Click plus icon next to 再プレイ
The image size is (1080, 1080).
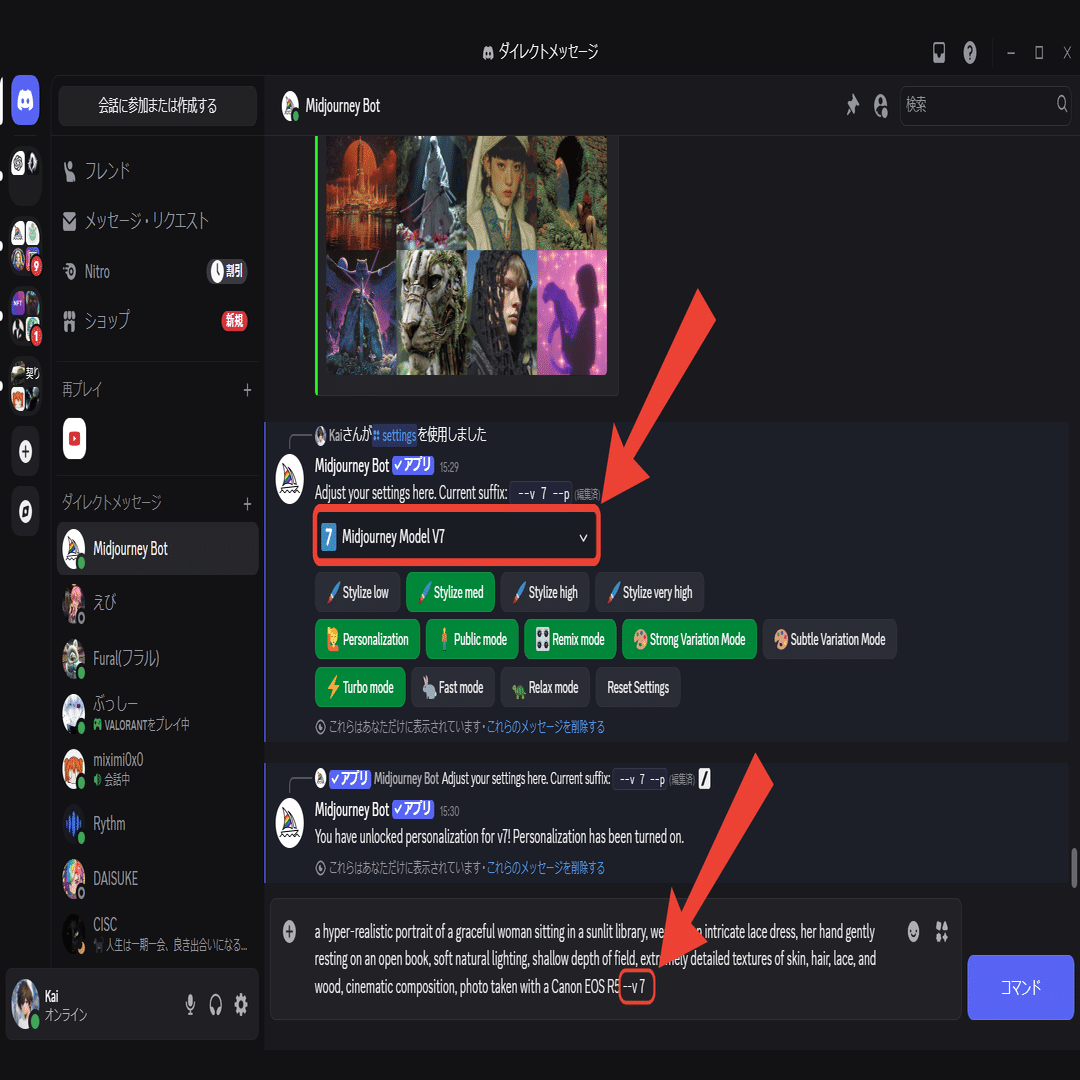[x=247, y=391]
